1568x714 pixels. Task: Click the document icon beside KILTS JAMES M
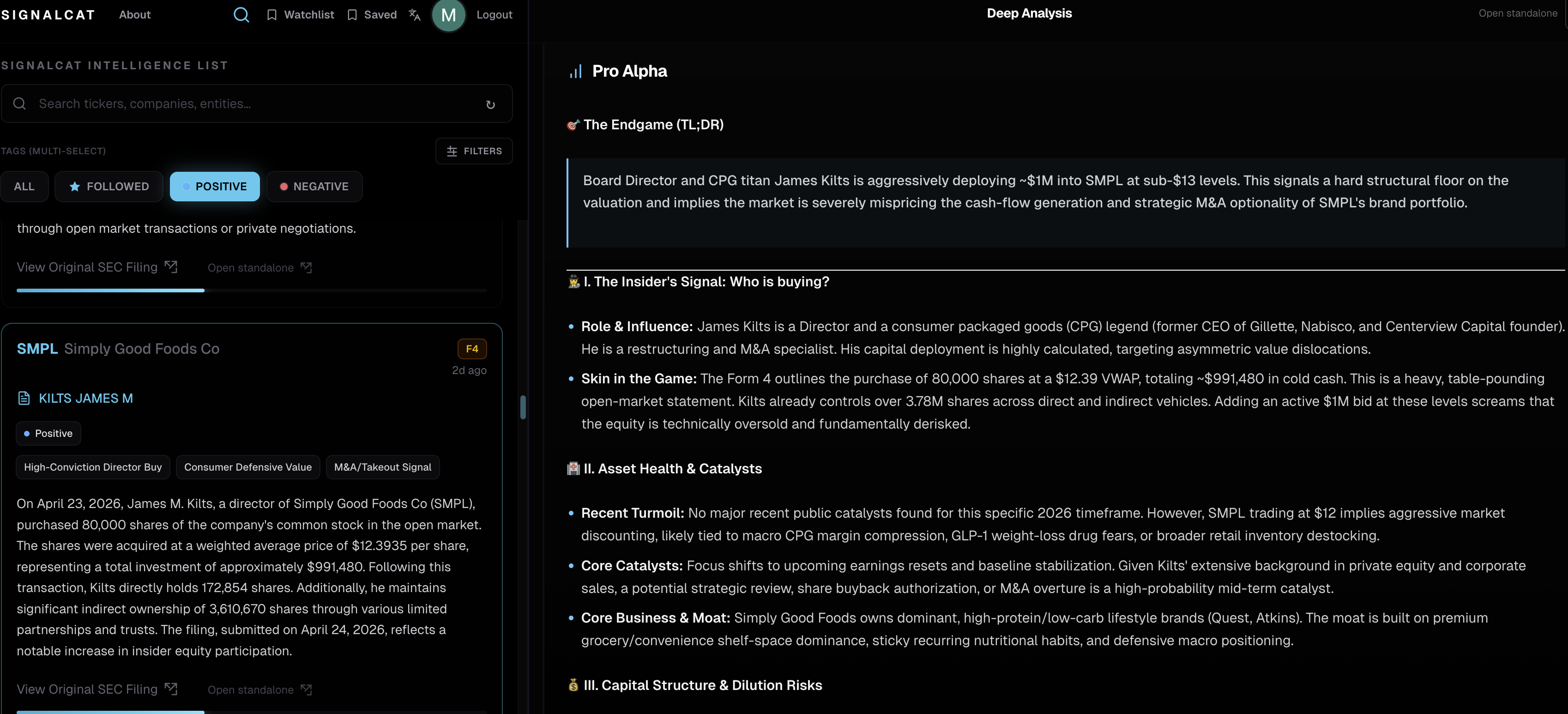(x=24, y=398)
